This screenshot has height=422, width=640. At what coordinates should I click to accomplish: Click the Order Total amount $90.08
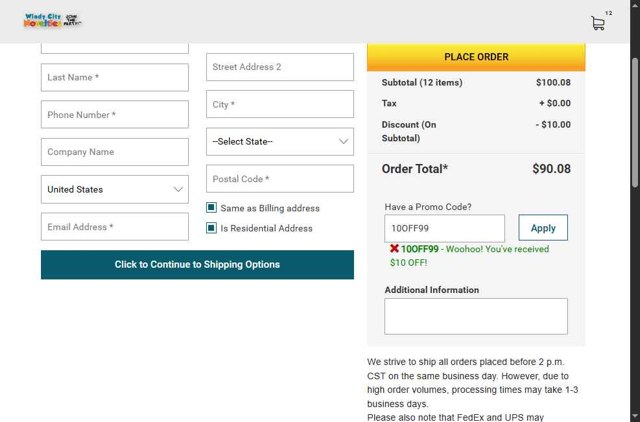coord(551,169)
